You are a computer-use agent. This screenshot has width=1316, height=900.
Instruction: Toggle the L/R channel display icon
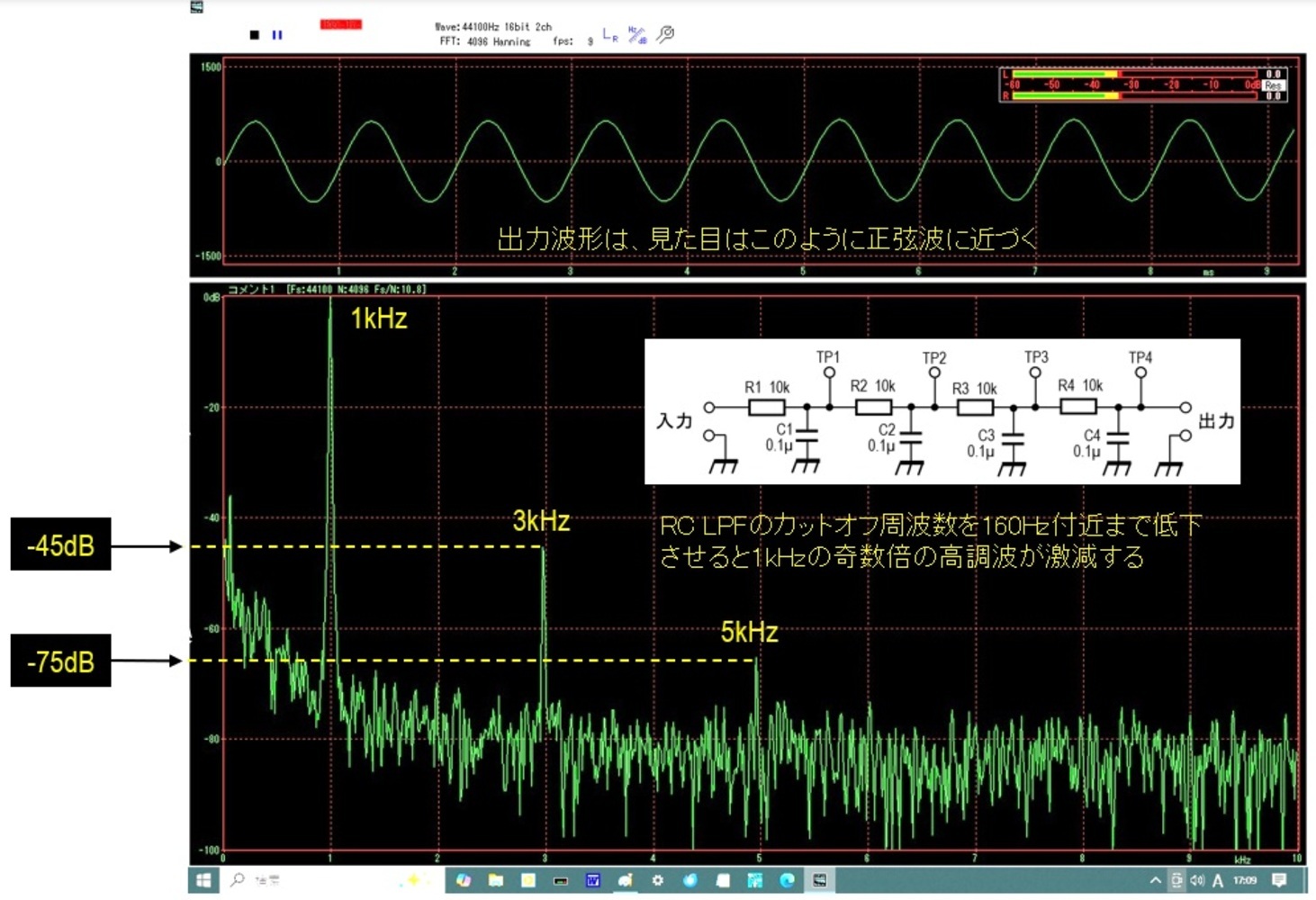610,35
